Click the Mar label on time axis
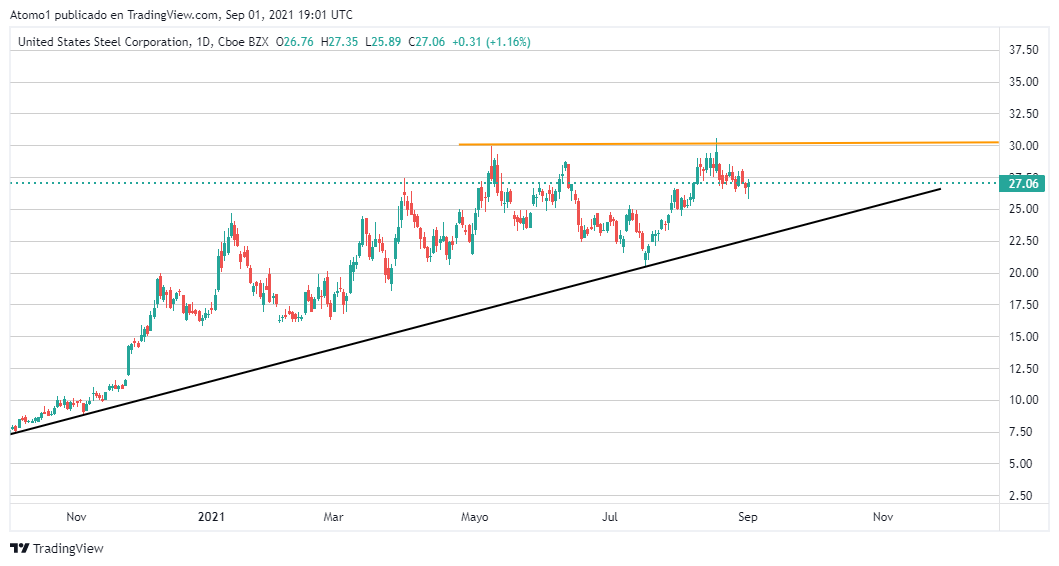This screenshot has width=1059, height=566. pyautogui.click(x=334, y=517)
